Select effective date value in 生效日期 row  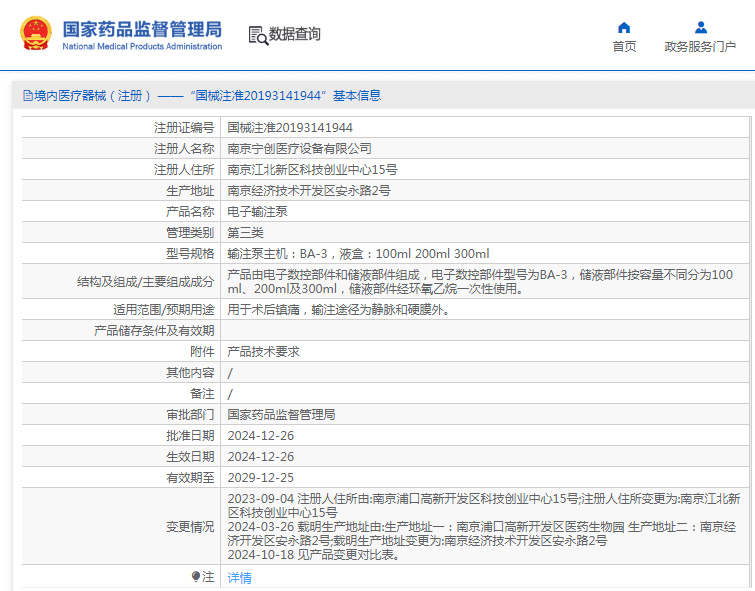(260, 457)
